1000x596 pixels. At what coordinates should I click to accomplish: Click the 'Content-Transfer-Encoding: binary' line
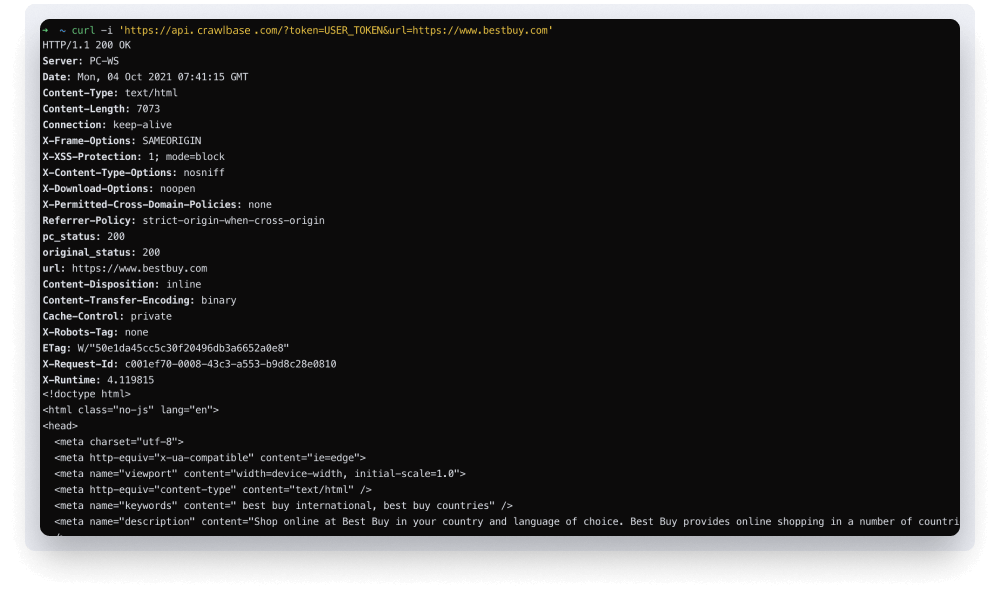[139, 300]
